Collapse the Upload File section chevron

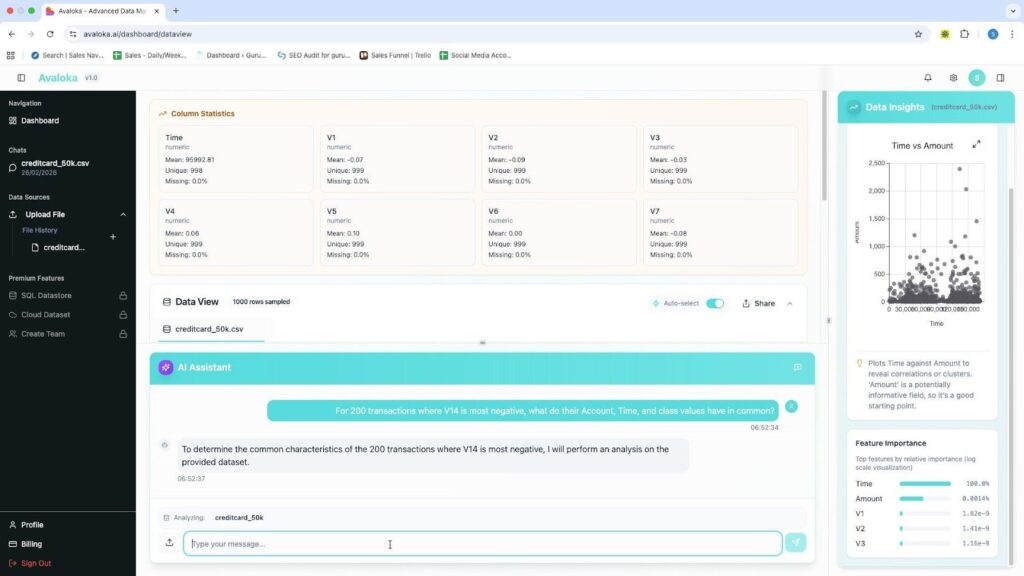123,214
